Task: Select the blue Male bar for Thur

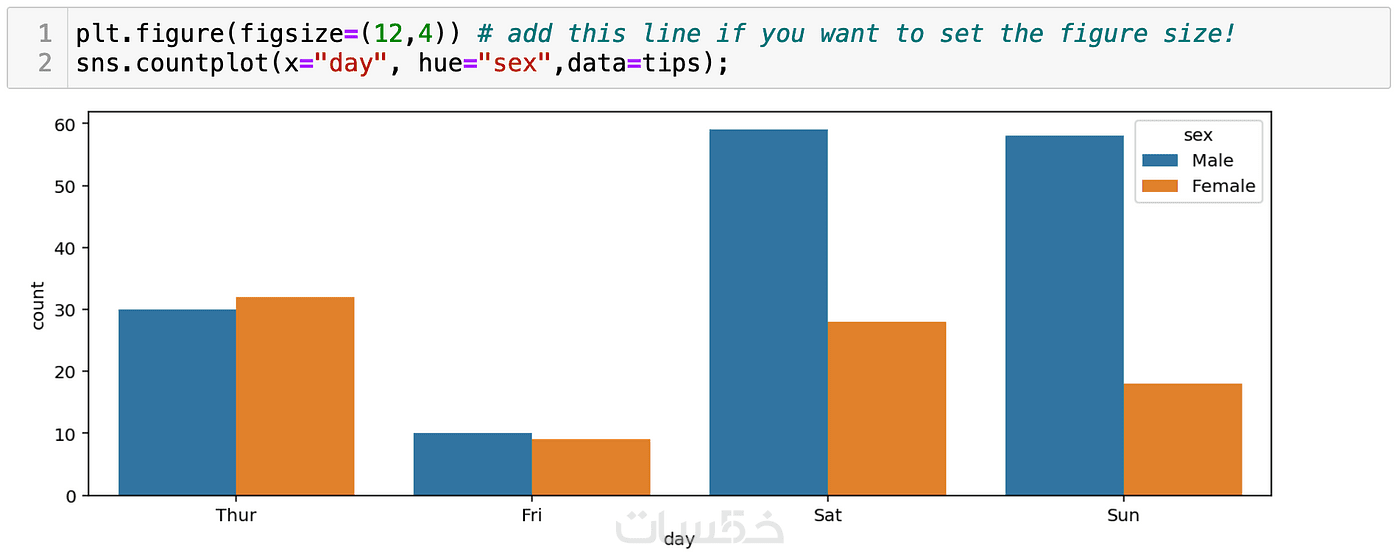Action: [x=177, y=402]
